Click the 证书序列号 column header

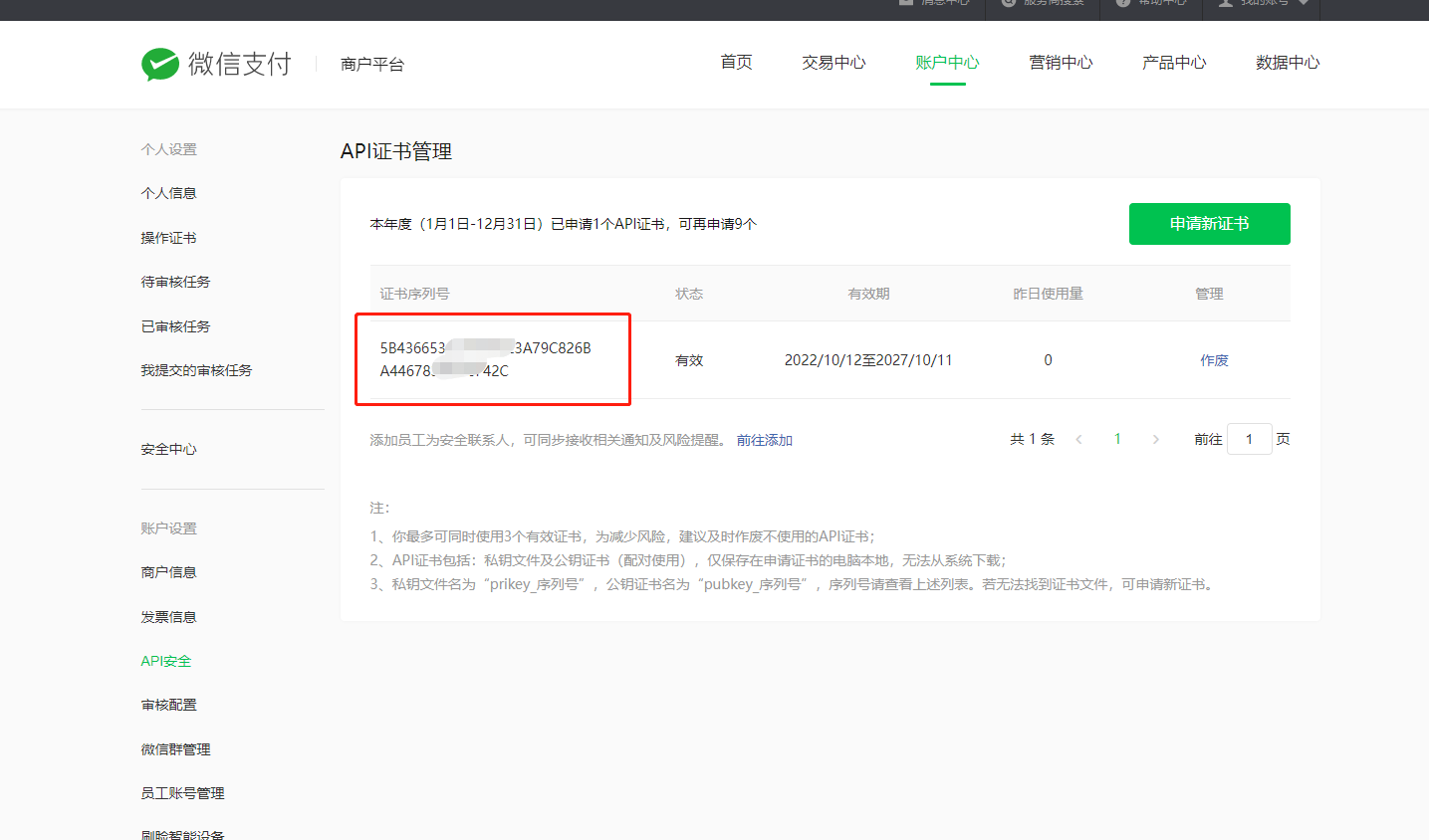pos(414,294)
